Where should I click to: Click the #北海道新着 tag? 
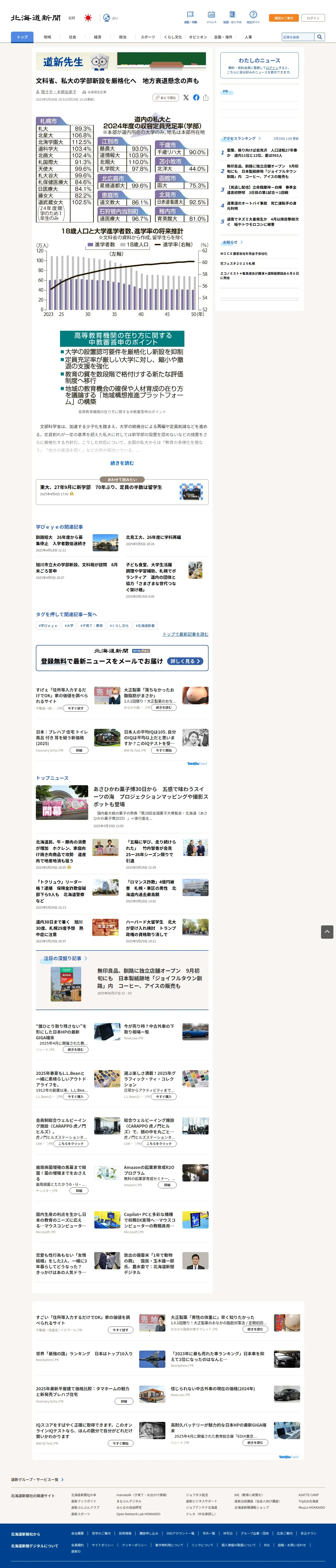point(145,625)
